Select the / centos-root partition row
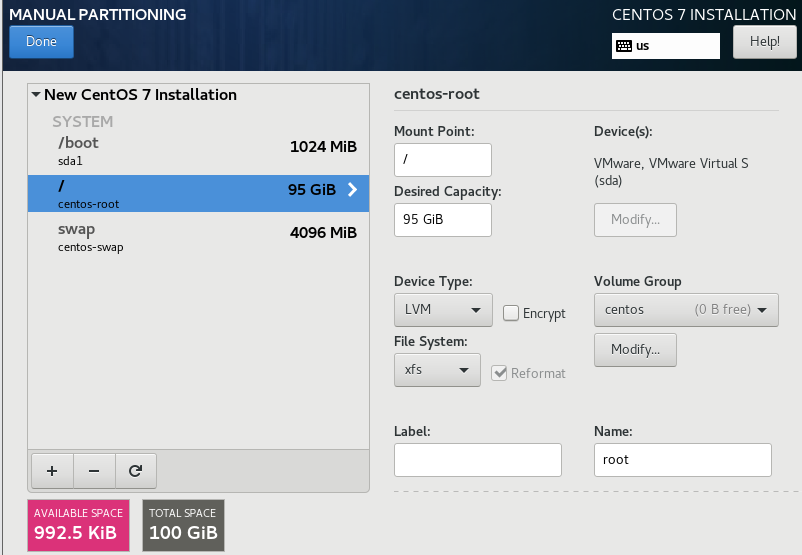Image resolution: width=802 pixels, height=555 pixels. click(198, 193)
